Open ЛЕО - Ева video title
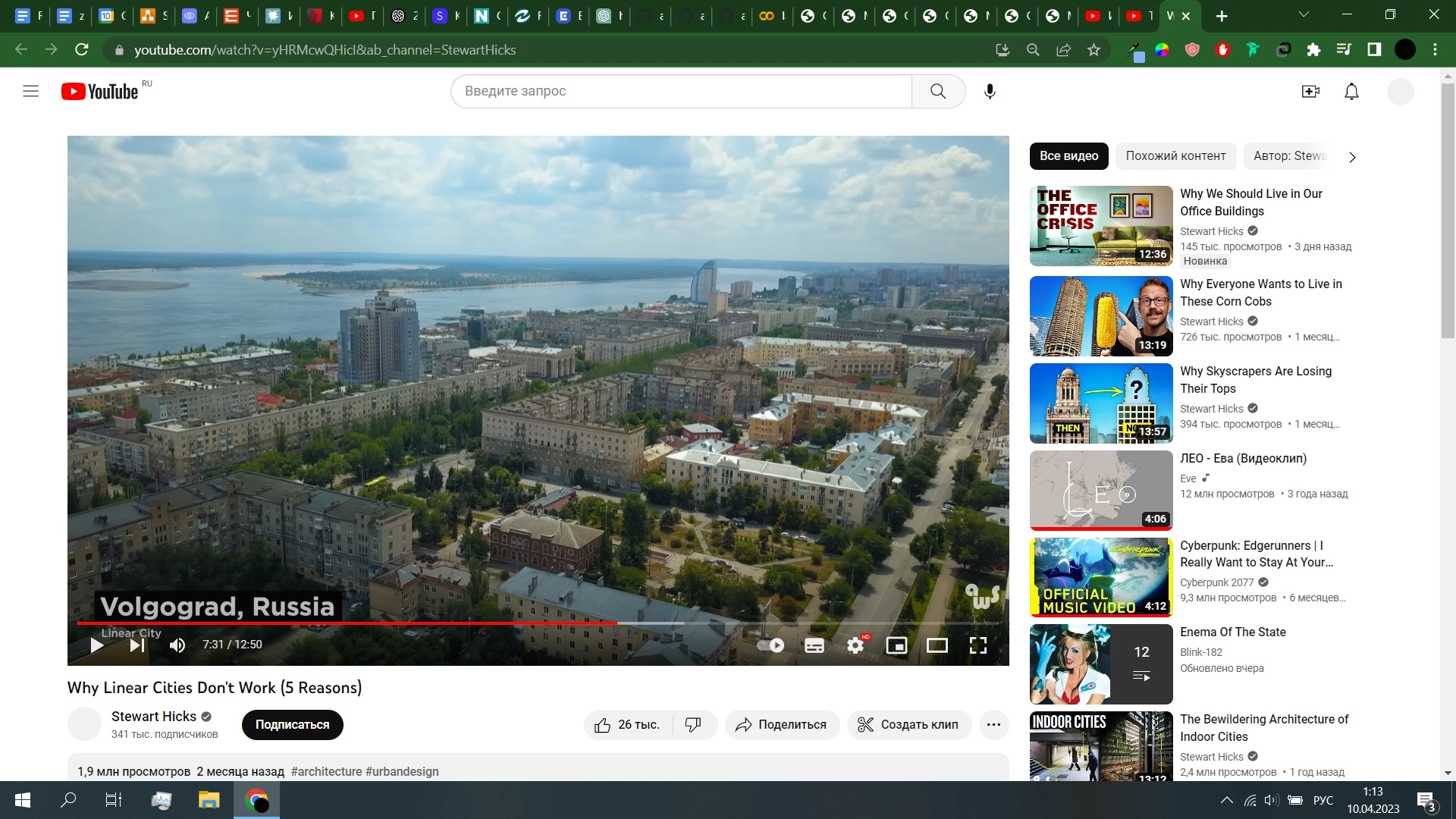1456x819 pixels. pos(1243,458)
